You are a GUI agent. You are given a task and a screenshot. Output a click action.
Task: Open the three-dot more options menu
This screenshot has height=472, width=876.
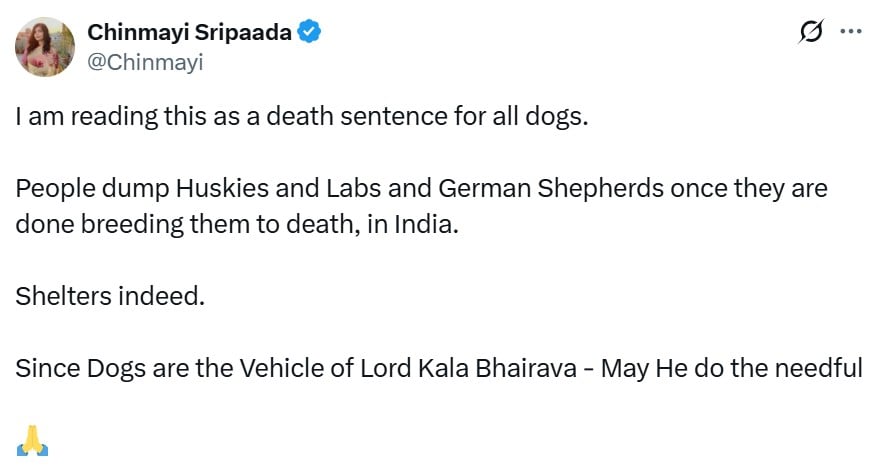(851, 31)
